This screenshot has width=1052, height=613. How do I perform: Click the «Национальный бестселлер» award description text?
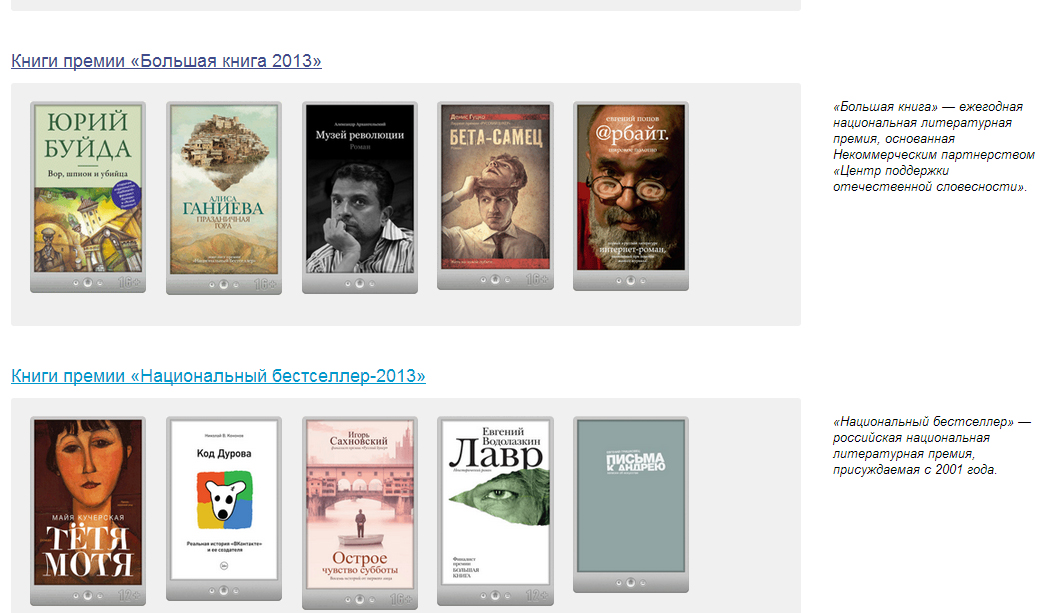click(932, 446)
